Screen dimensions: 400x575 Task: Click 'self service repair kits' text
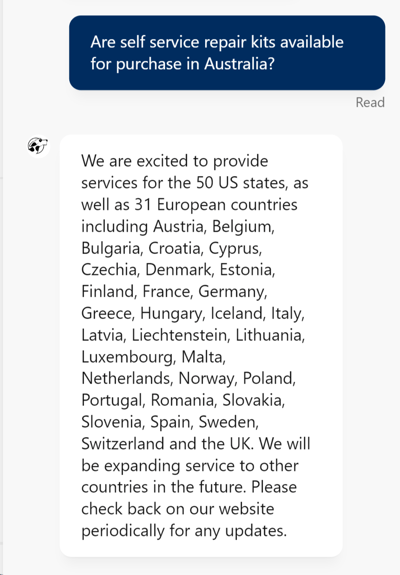197,42
